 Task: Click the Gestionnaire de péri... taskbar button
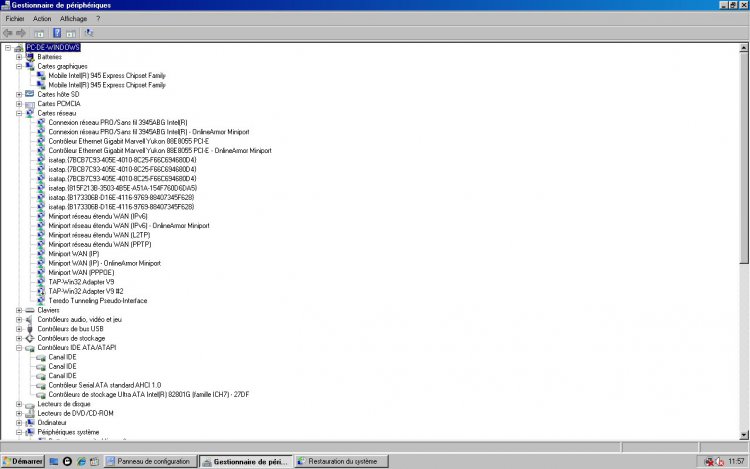[246, 461]
